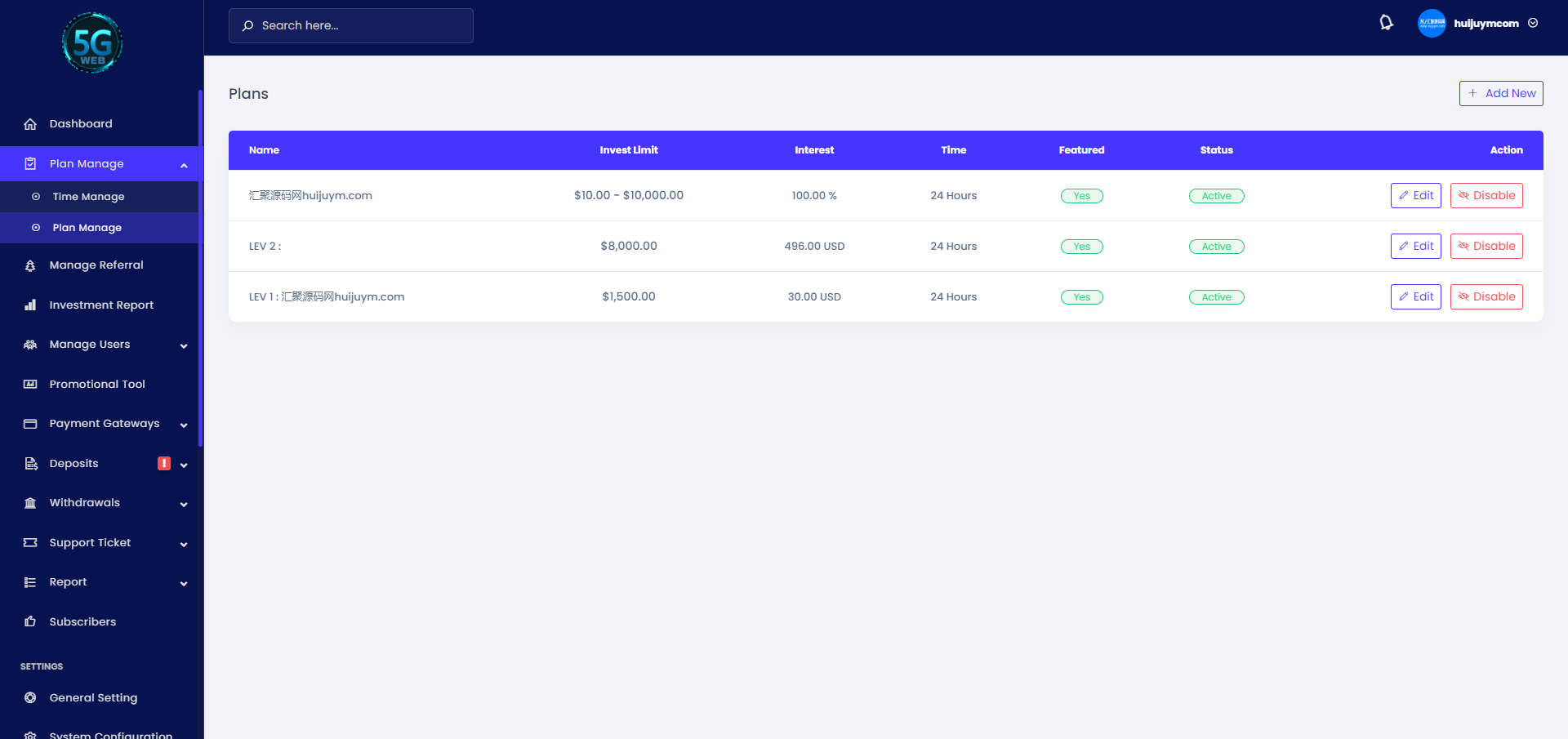Click the red alert badge on Deposits

(x=164, y=463)
